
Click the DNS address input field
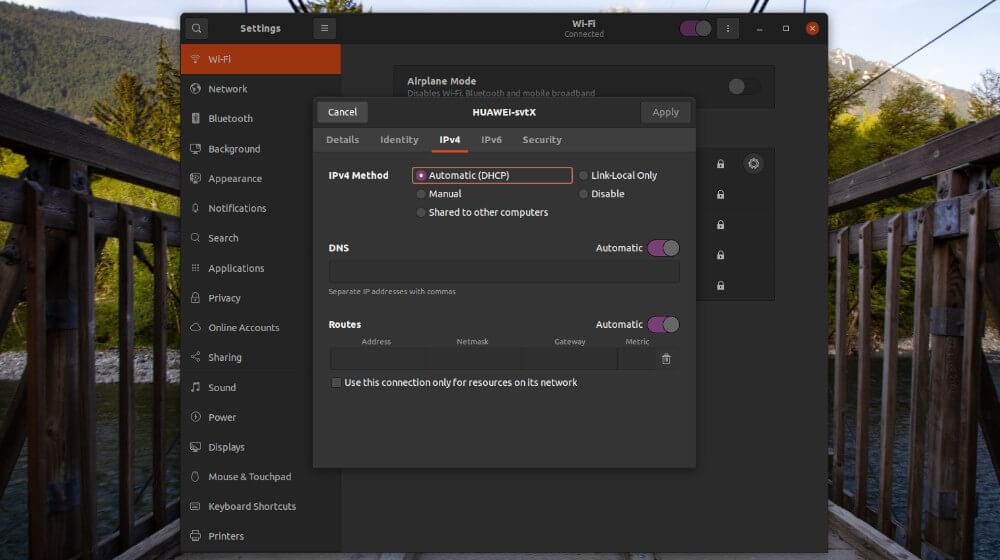pyautogui.click(x=504, y=272)
